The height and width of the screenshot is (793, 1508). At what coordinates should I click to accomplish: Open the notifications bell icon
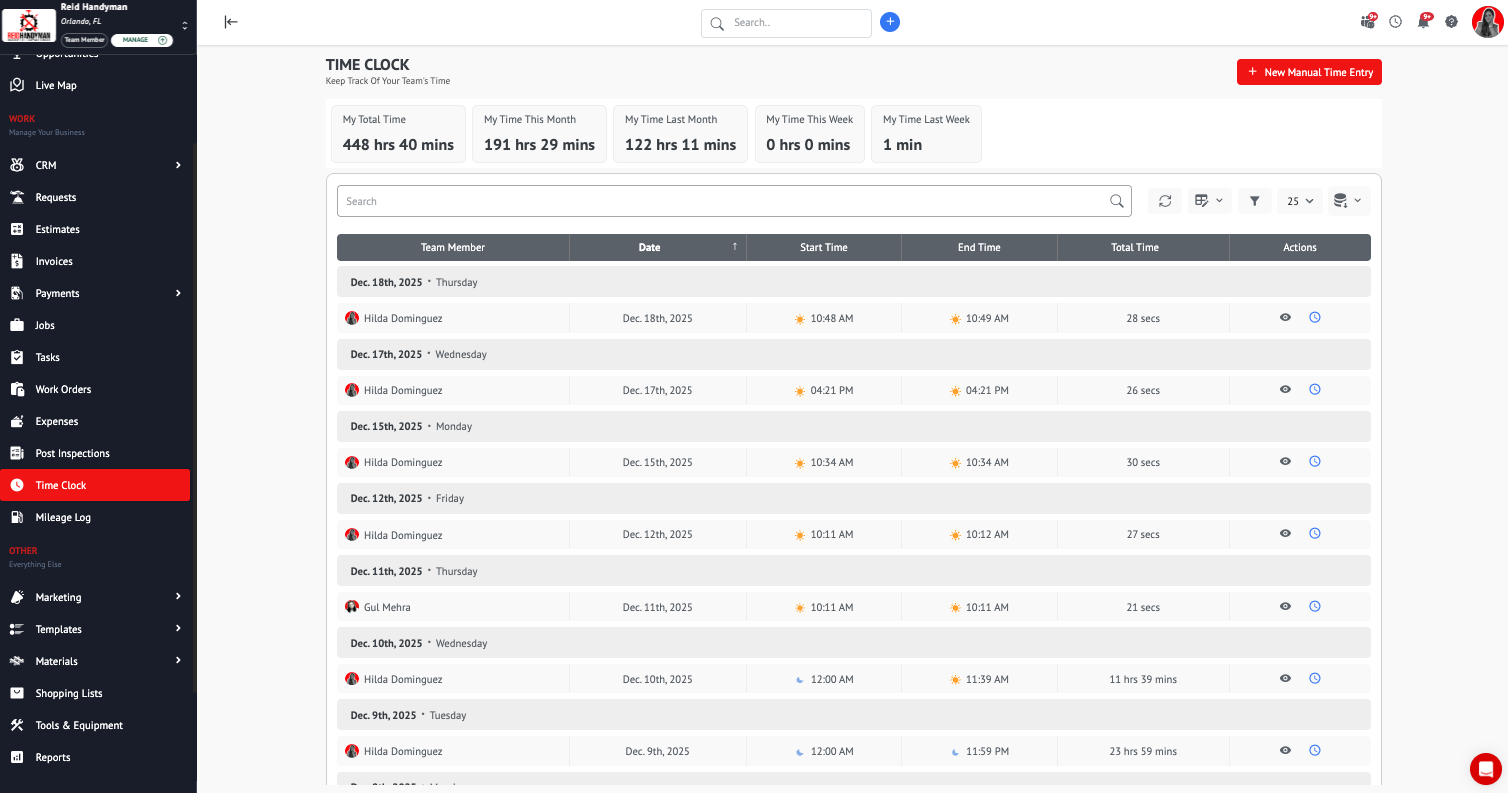[x=1423, y=22]
